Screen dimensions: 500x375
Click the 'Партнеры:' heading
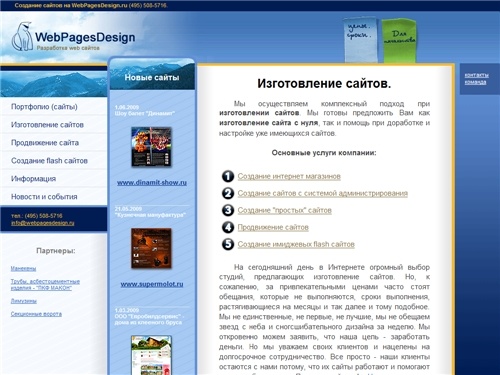pos(56,251)
